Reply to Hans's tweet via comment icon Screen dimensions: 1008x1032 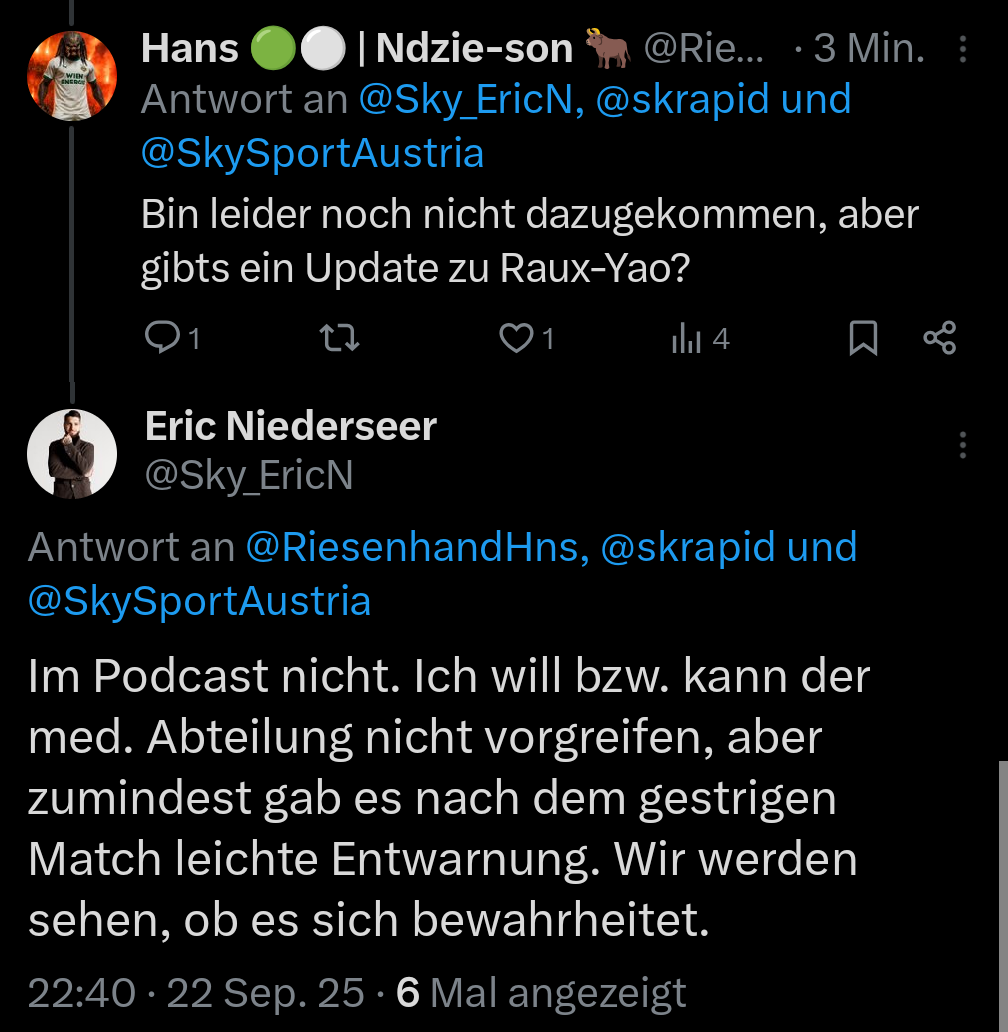click(x=160, y=340)
